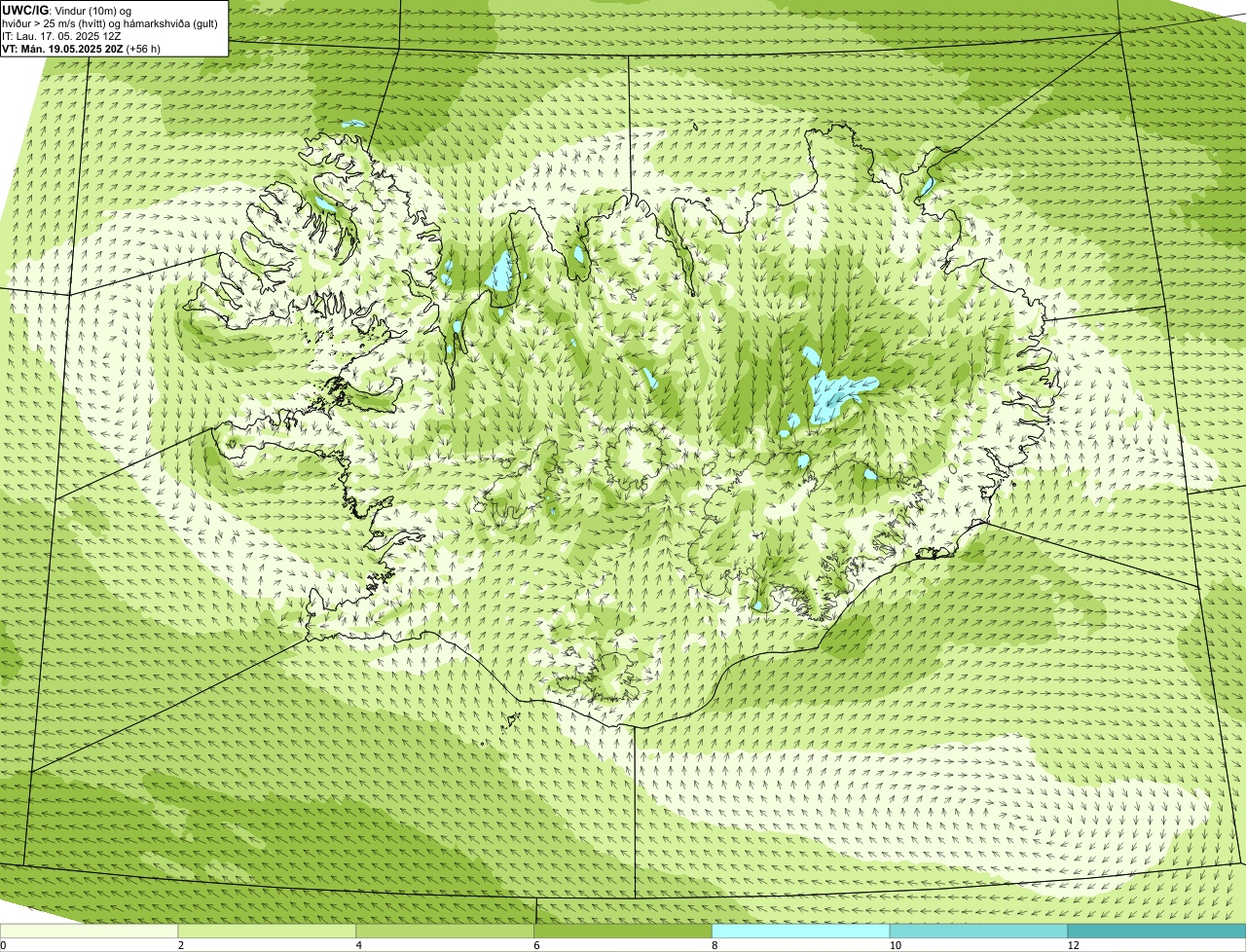The image size is (1246, 952).
Task: Click the 'IT: Lau. 17. 05. 2025 12Z' line
Action: click(x=61, y=36)
